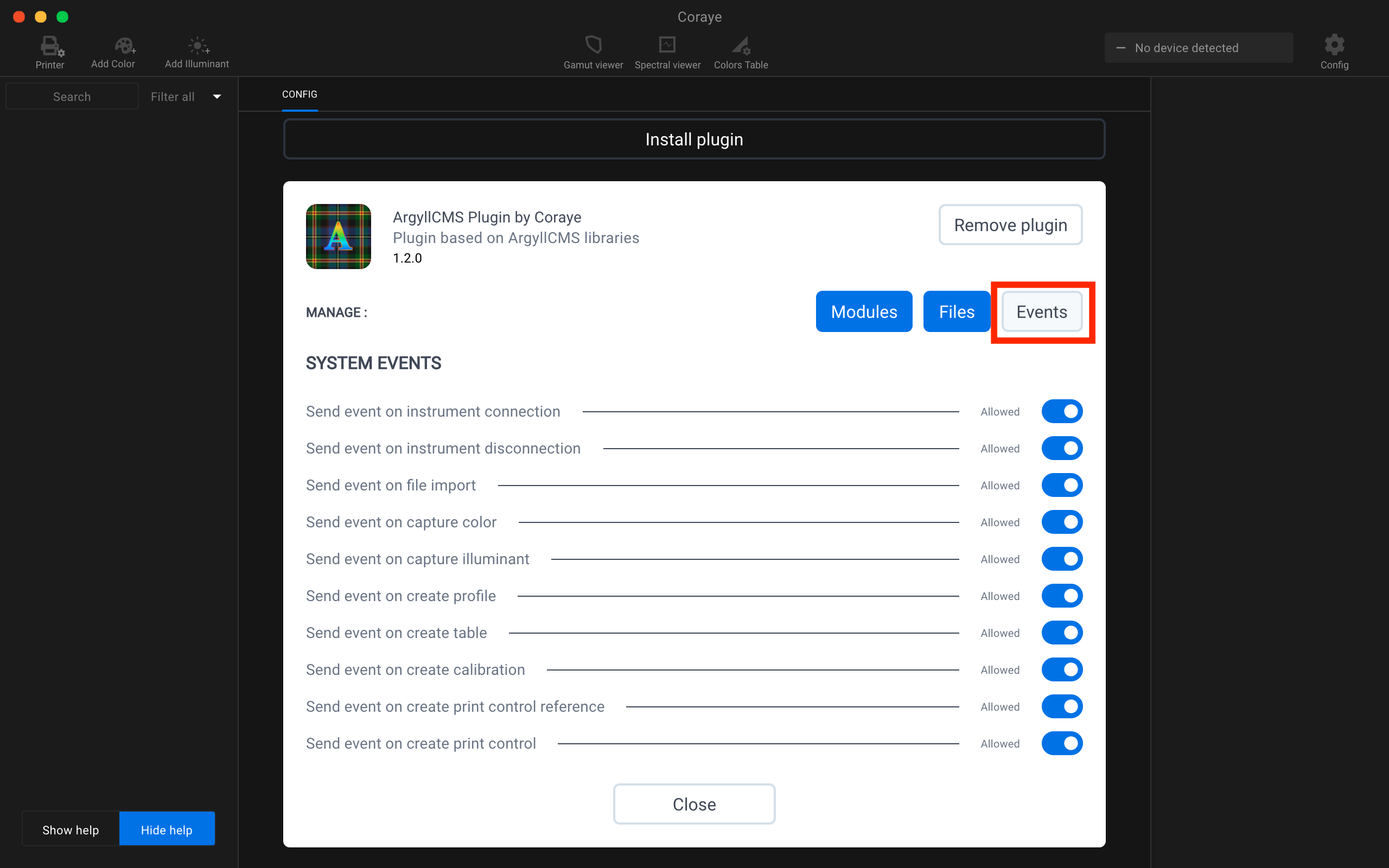Disable send event on create calibration
1389x868 pixels.
[x=1062, y=669]
